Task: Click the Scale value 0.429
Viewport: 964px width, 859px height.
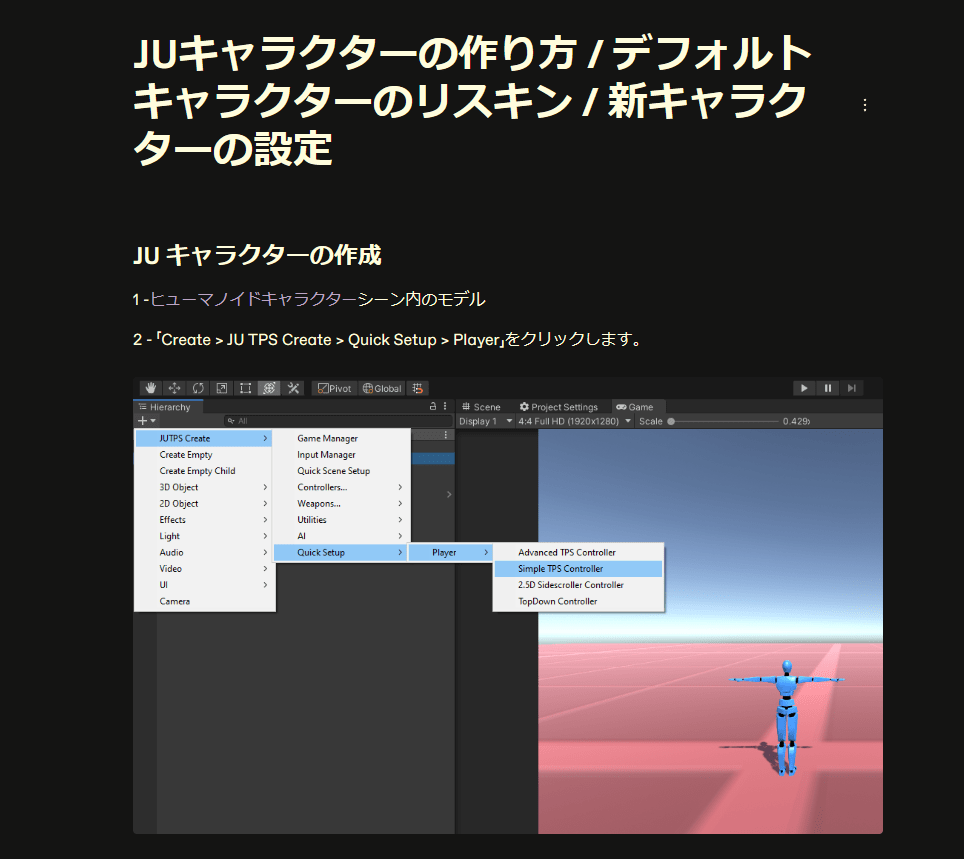Action: [x=796, y=421]
